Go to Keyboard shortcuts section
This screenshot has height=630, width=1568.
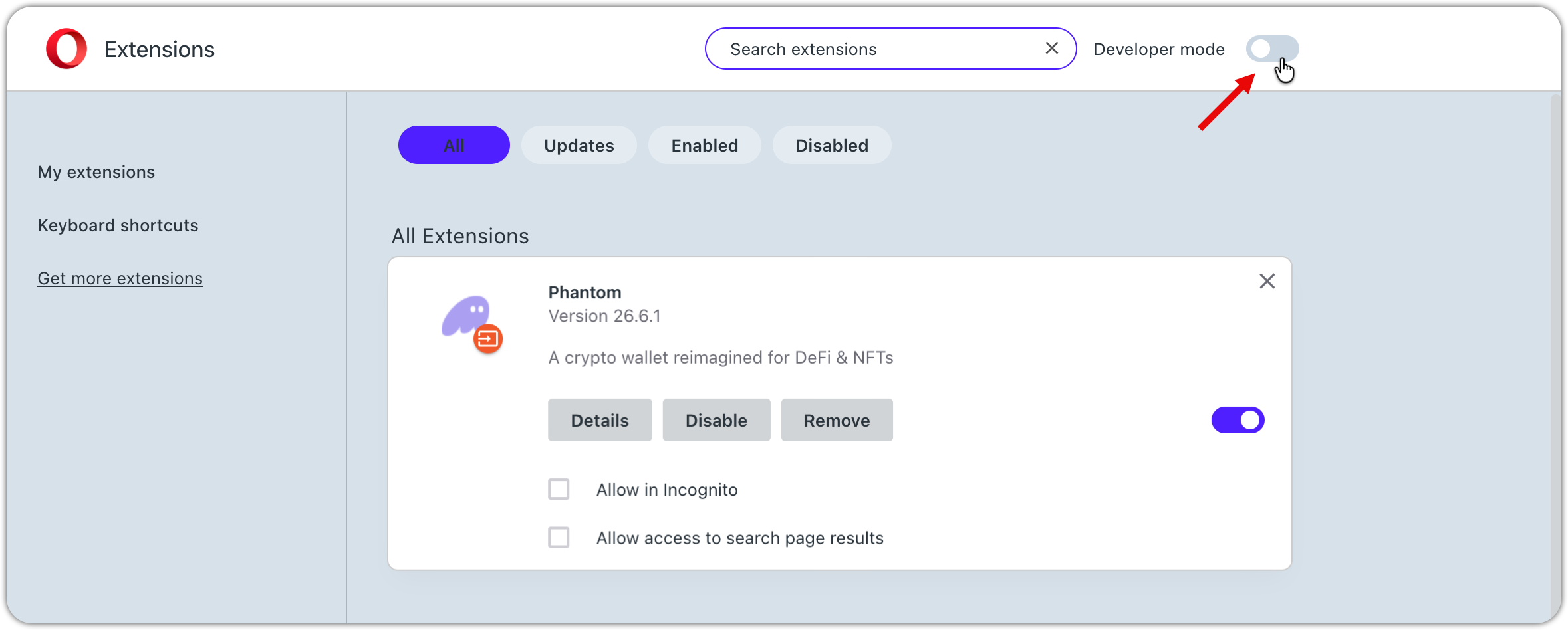[118, 225]
